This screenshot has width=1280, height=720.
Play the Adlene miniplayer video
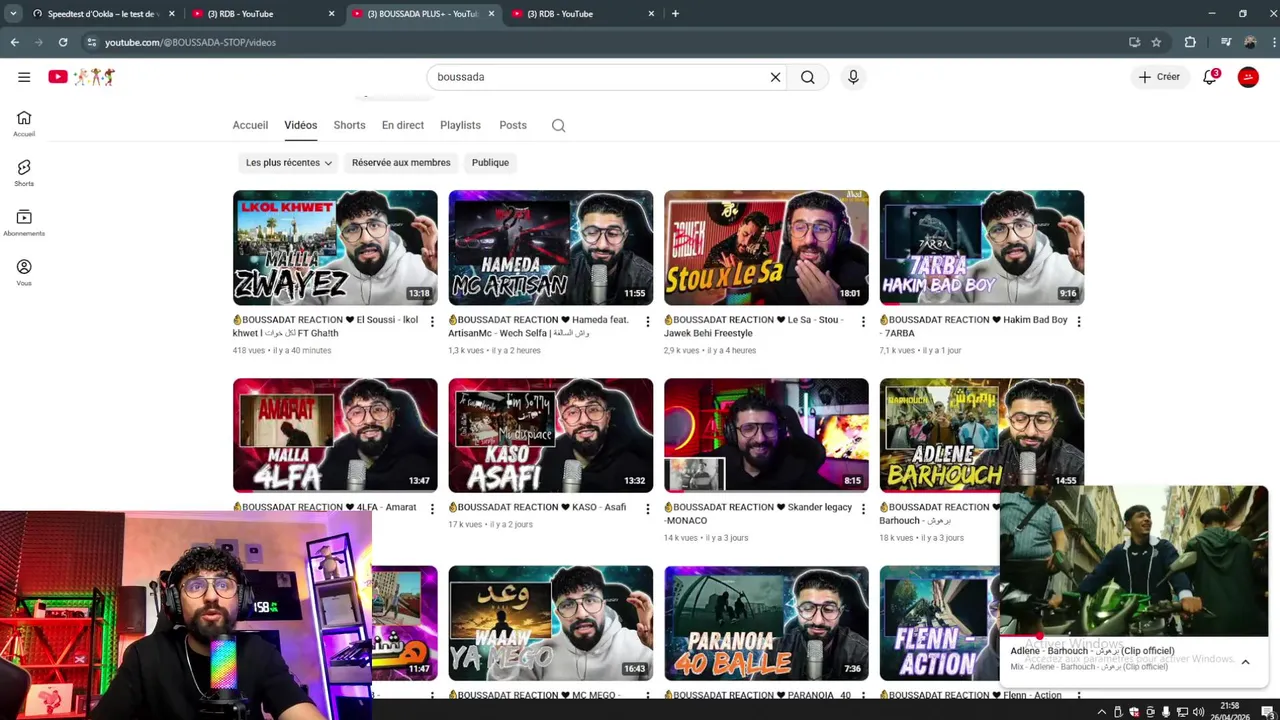tap(1134, 560)
